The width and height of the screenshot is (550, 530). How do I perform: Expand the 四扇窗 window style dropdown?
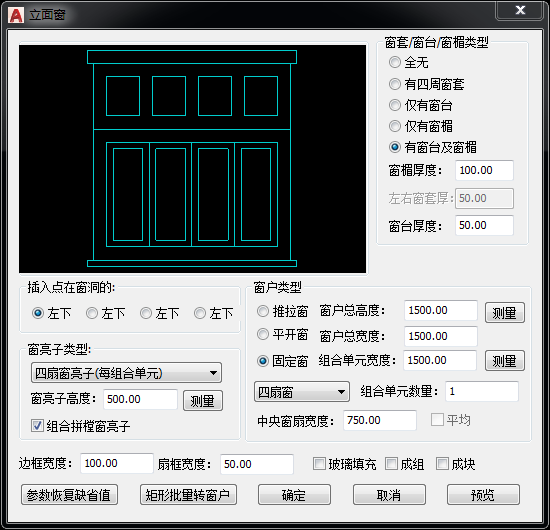[x=302, y=392]
